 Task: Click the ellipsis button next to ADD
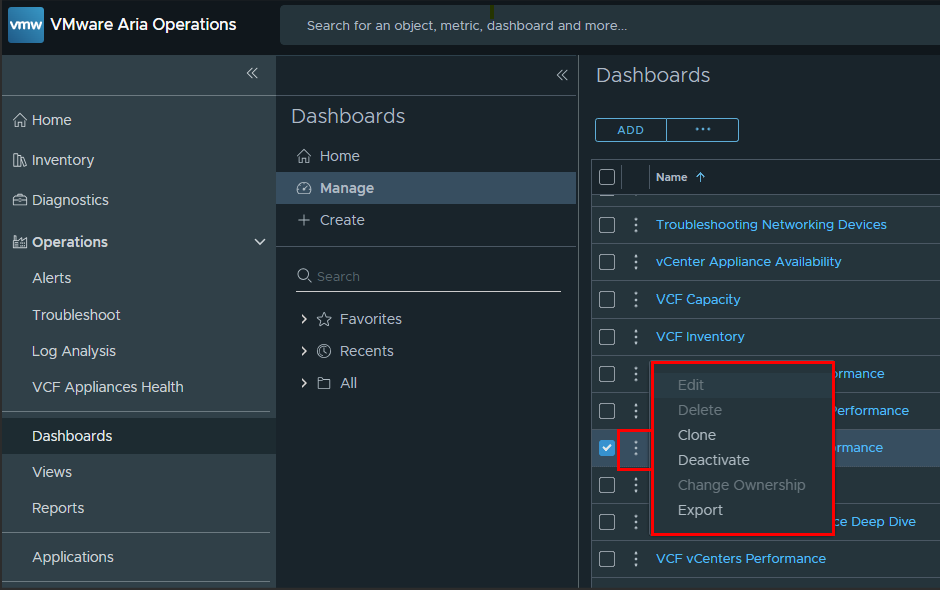pyautogui.click(x=702, y=130)
